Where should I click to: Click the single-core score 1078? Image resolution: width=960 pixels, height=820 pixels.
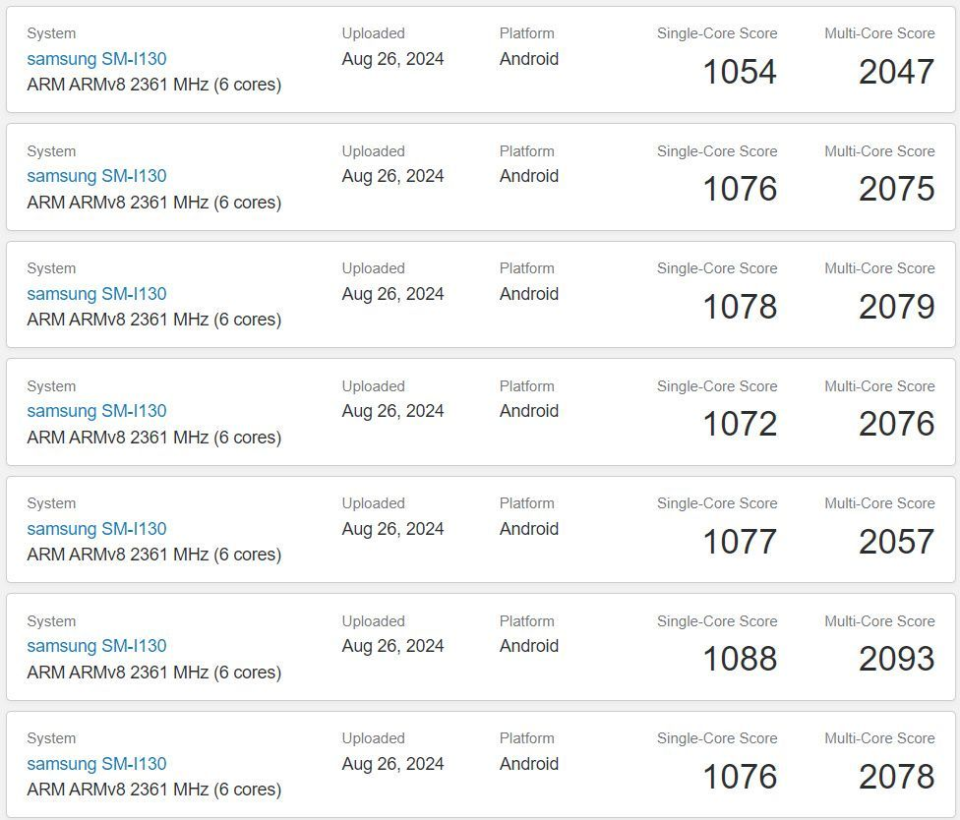(x=739, y=307)
